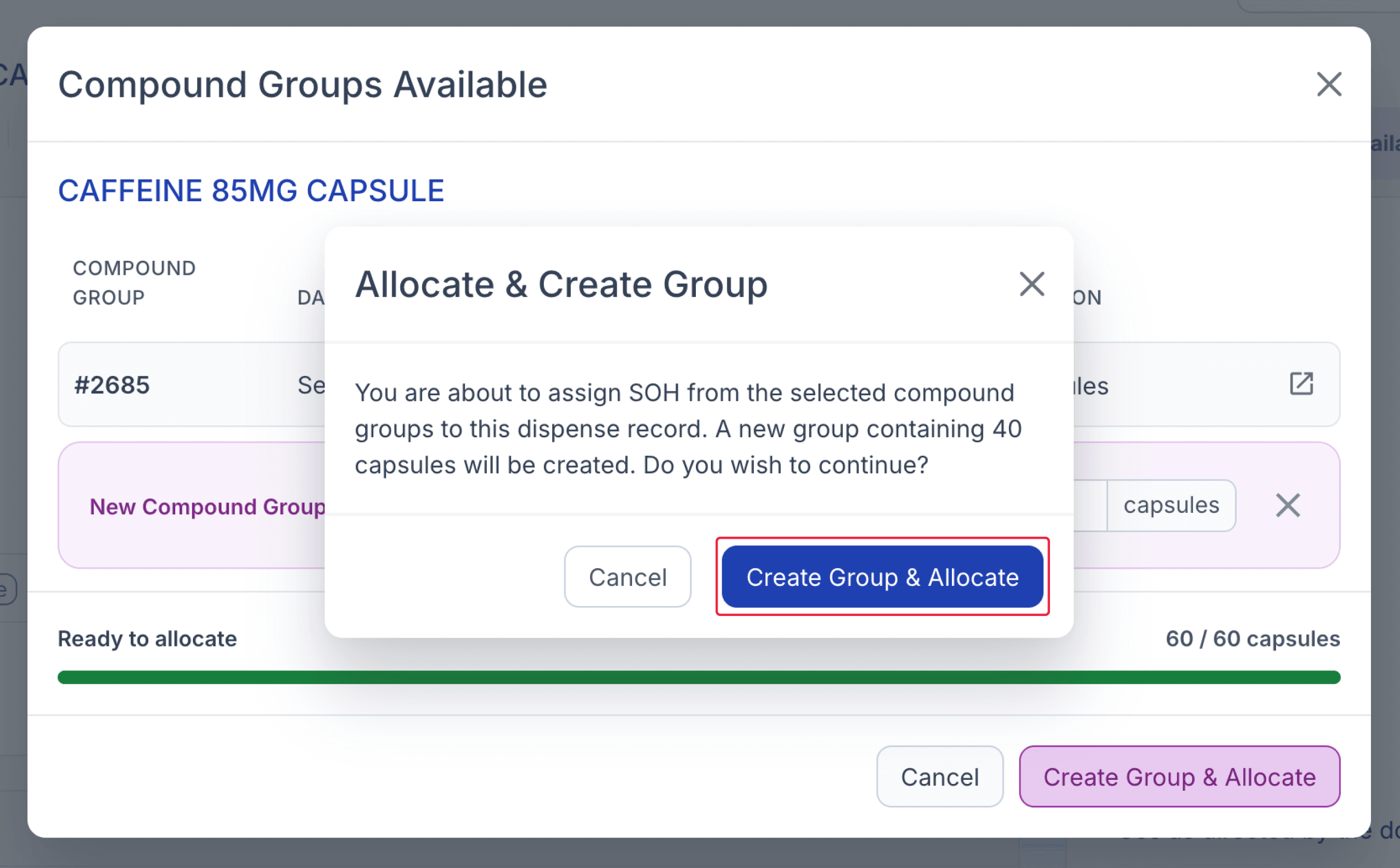The height and width of the screenshot is (868, 1400).
Task: Remove the New Compound Group row
Action: 1287,505
